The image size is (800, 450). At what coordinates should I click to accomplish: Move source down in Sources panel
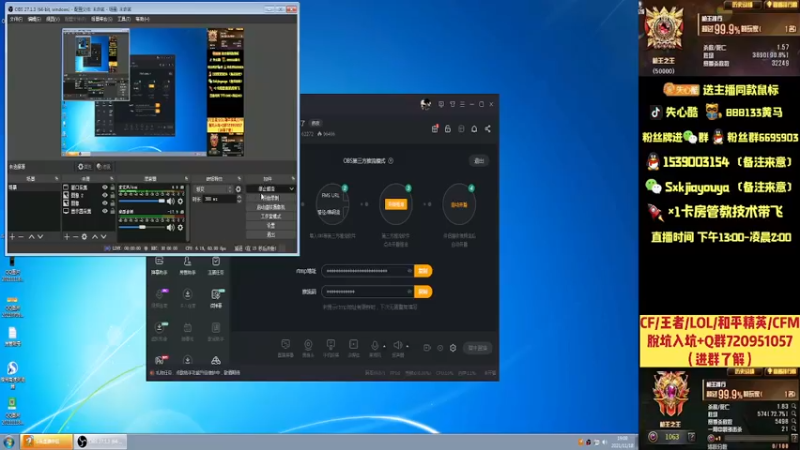(104, 237)
